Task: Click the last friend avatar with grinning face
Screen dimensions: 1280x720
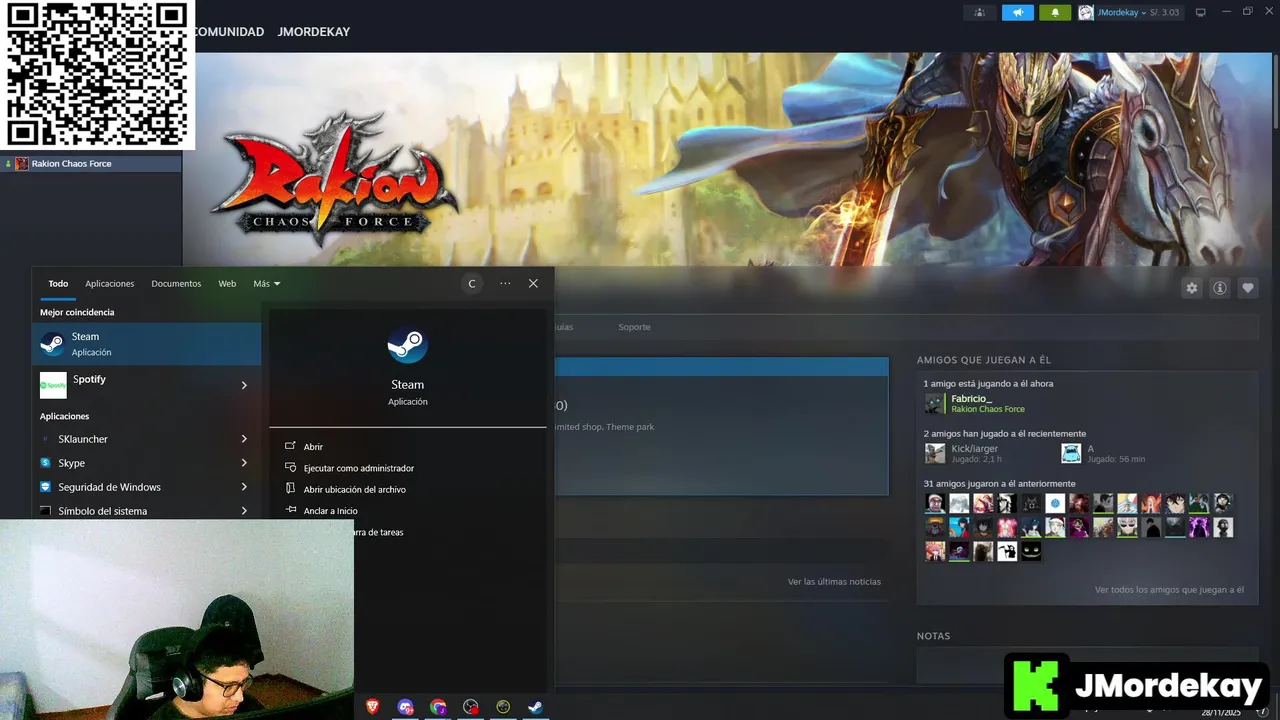Action: click(1031, 551)
